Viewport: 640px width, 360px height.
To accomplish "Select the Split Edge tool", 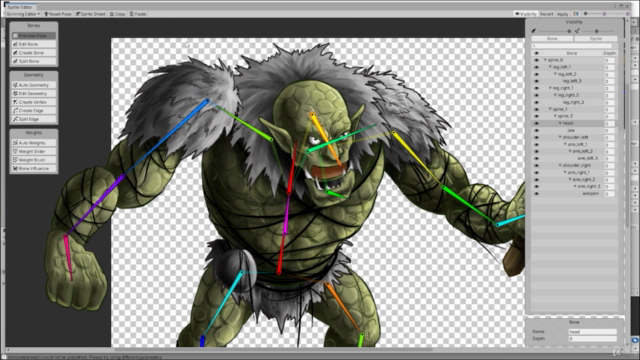I will [x=33, y=119].
